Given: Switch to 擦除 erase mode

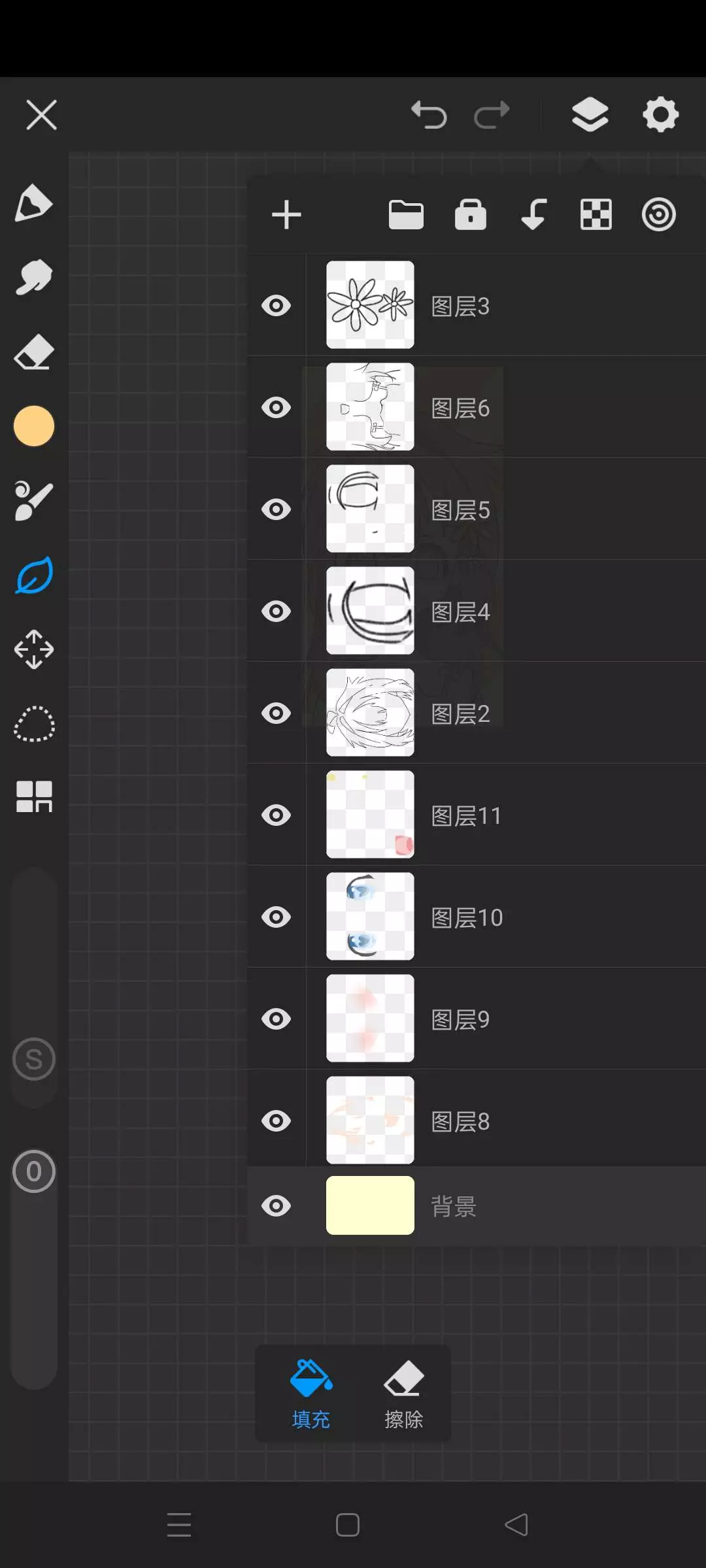Looking at the screenshot, I should pyautogui.click(x=403, y=1394).
